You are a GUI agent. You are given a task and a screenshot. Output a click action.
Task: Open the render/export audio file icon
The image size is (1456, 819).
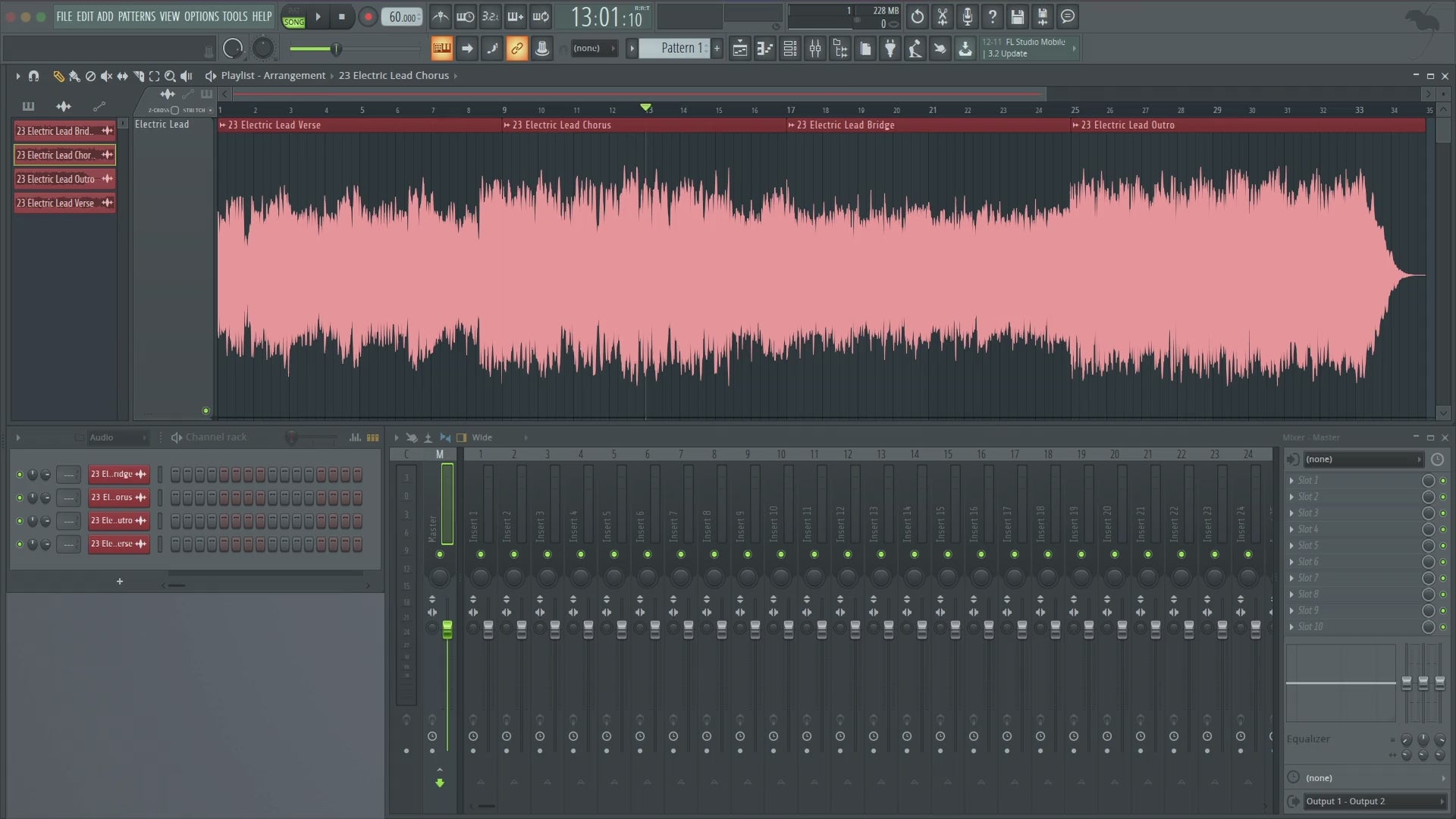1043,17
